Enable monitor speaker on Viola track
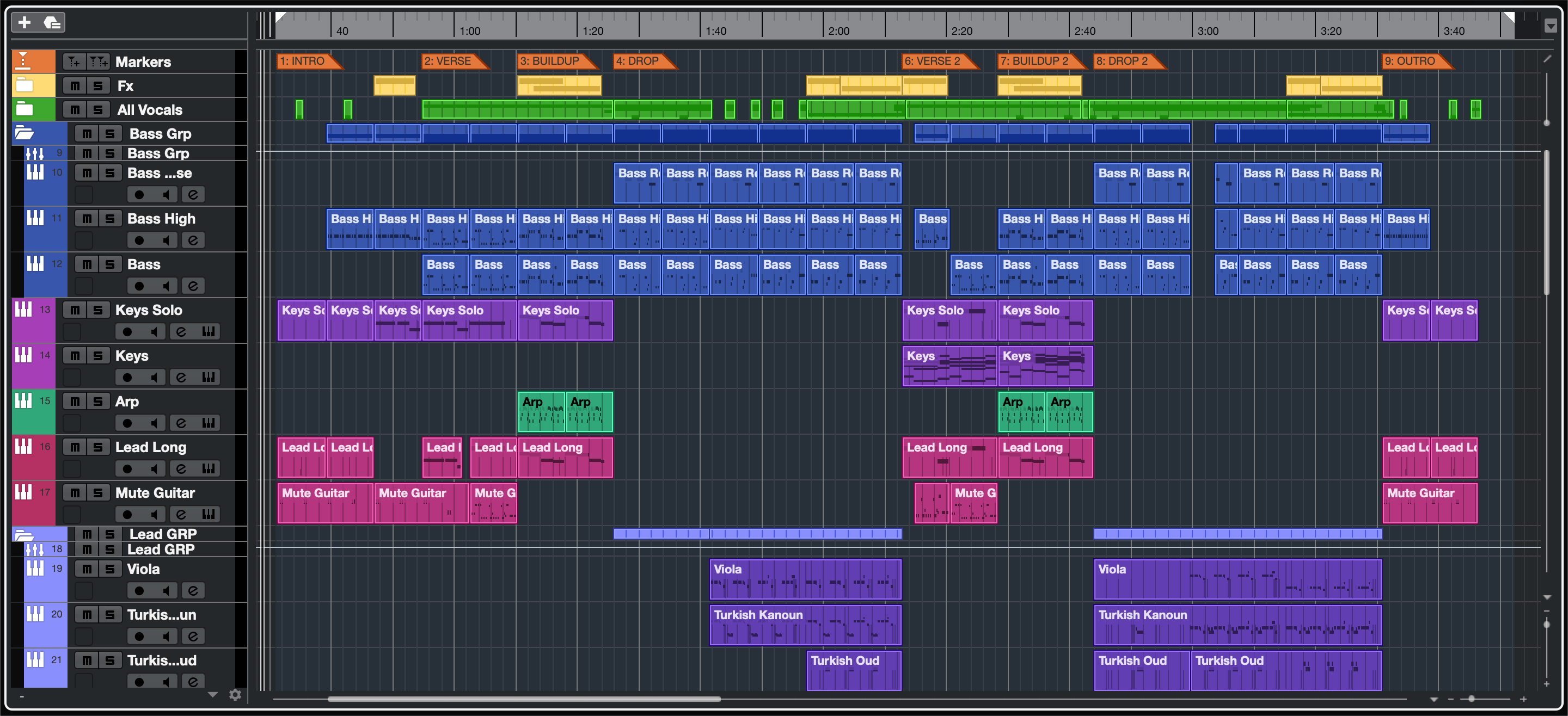This screenshot has width=1568, height=716. pyautogui.click(x=166, y=590)
